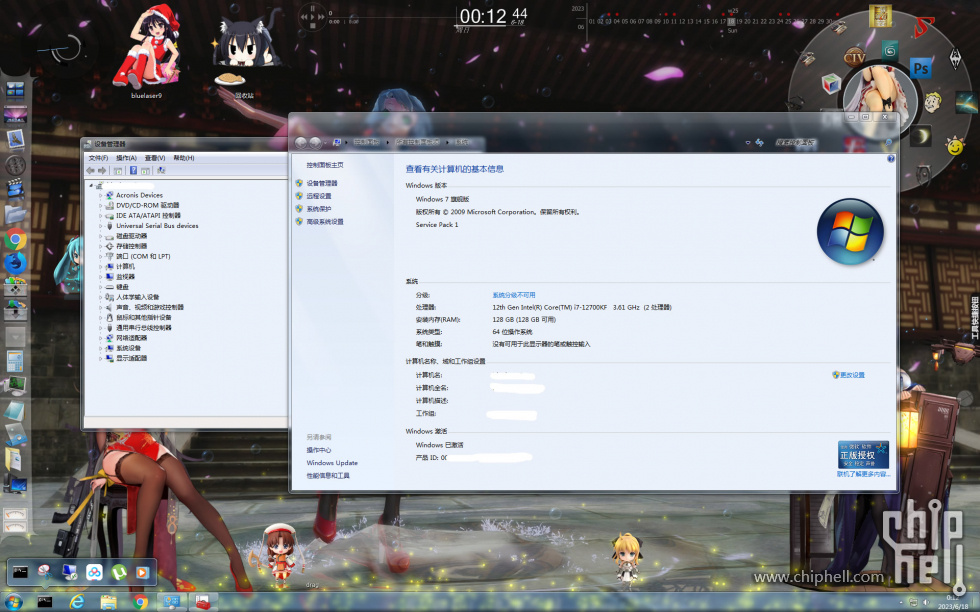Click scan for hardware changes toolbar icon
Viewport: 980px width, 612px height.
(x=161, y=170)
